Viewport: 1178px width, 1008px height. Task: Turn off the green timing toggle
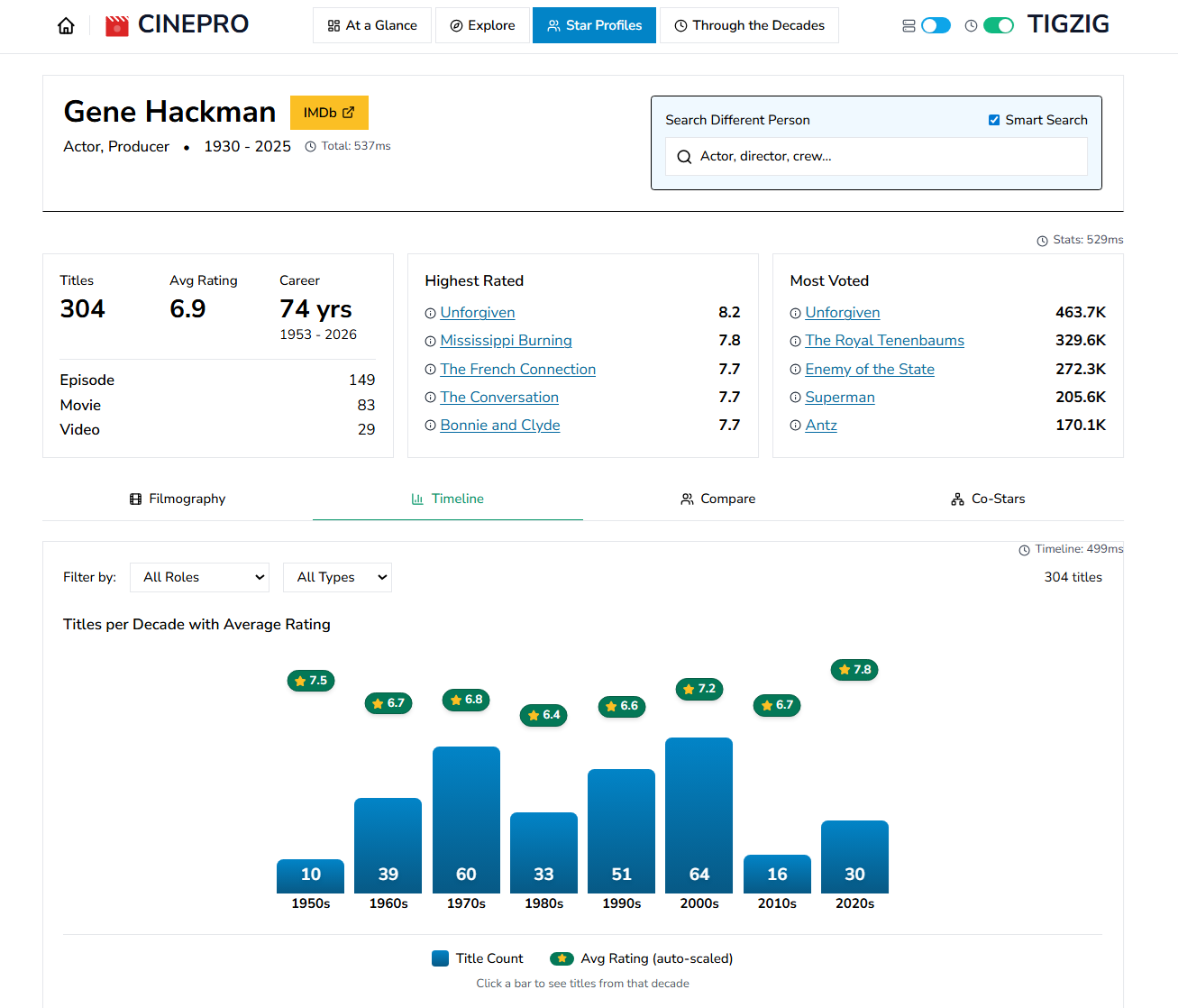click(x=998, y=26)
